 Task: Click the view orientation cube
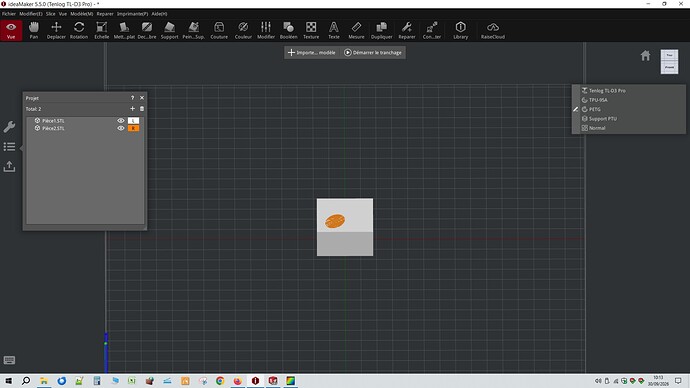click(x=669, y=61)
